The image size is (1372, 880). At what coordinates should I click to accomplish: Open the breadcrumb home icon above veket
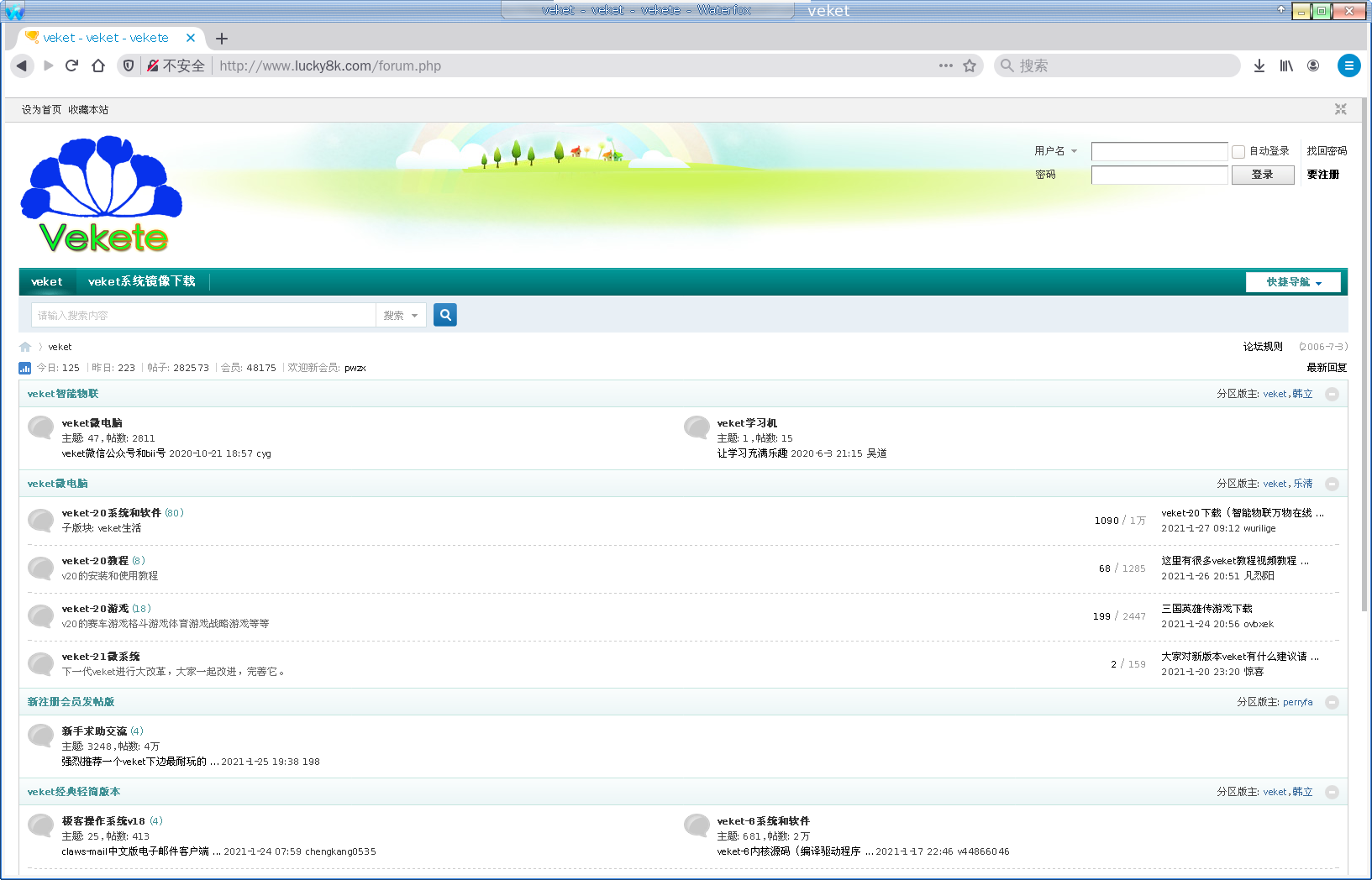click(x=24, y=346)
